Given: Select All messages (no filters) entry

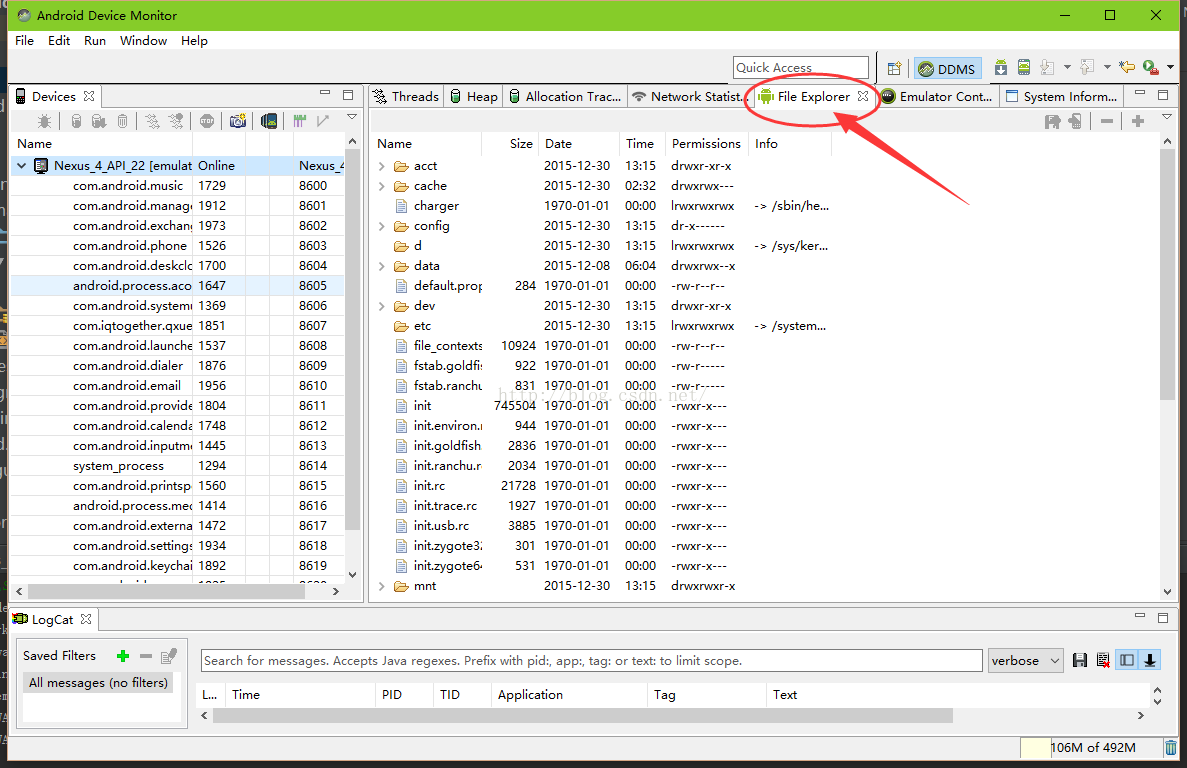Looking at the screenshot, I should 98,683.
